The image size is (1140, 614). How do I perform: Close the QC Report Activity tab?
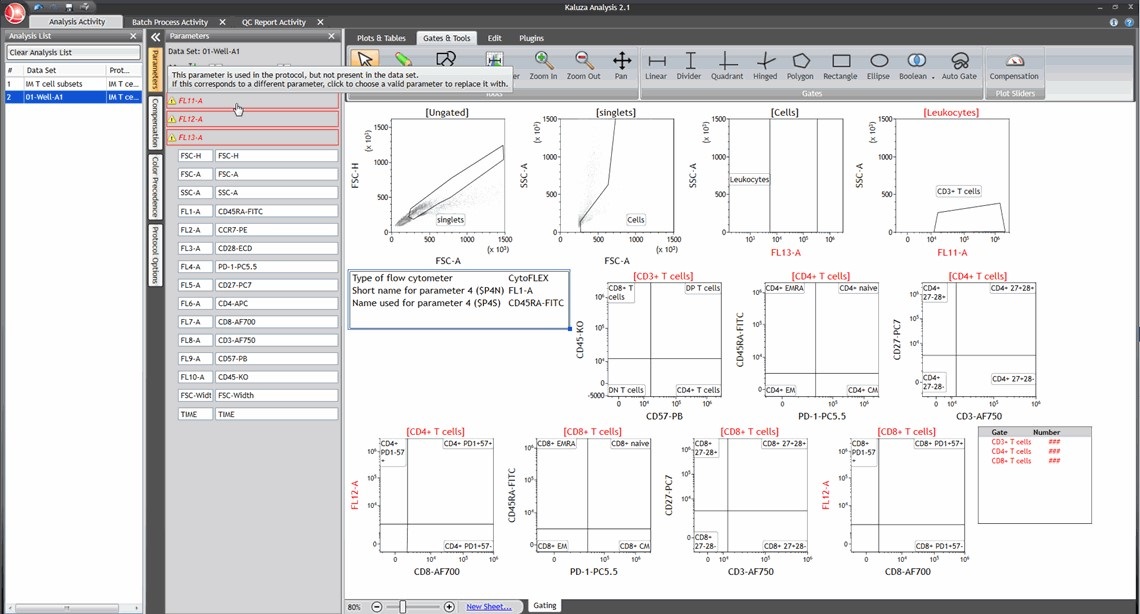(x=320, y=23)
